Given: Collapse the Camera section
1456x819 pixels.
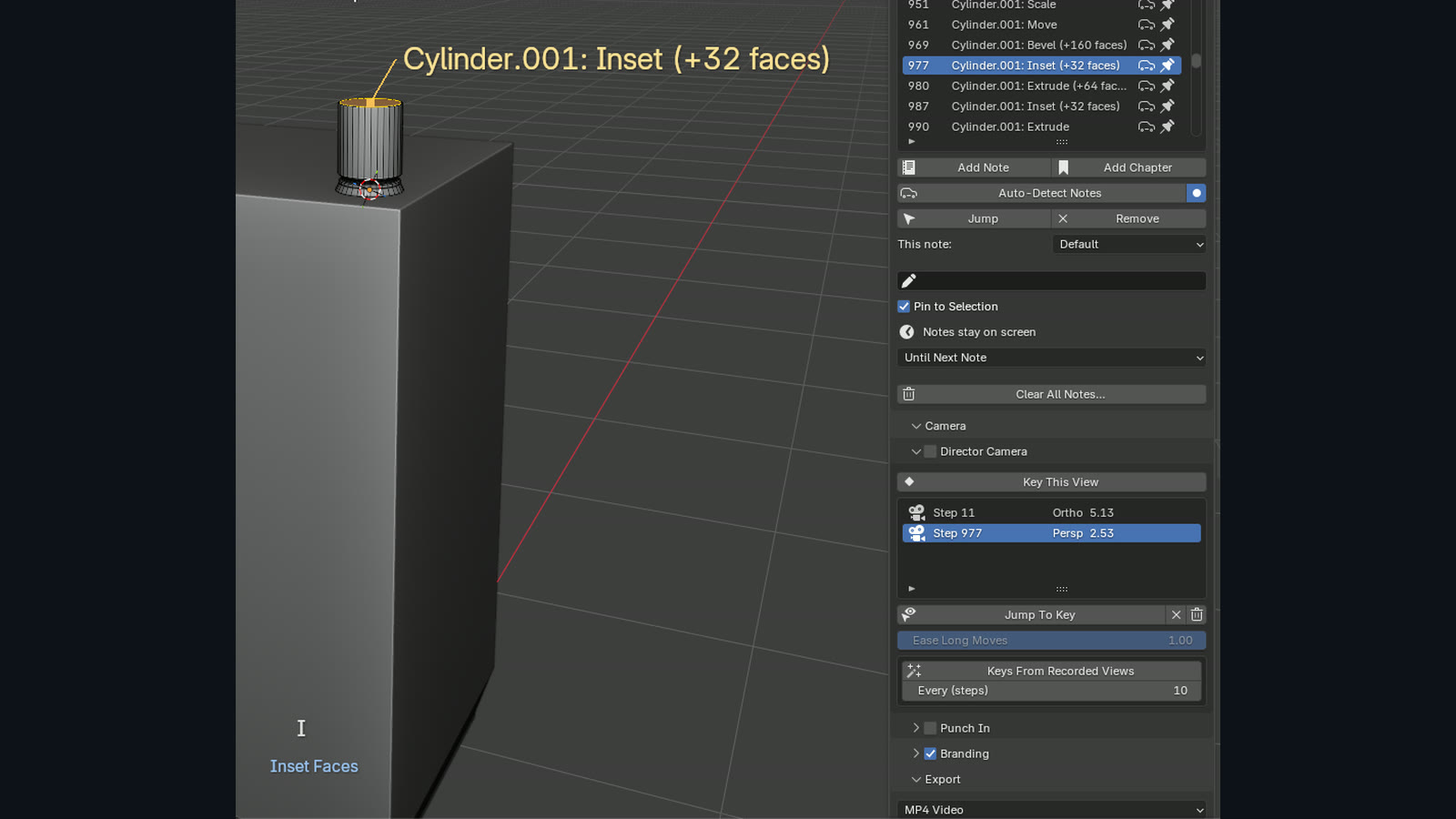Looking at the screenshot, I should (916, 426).
